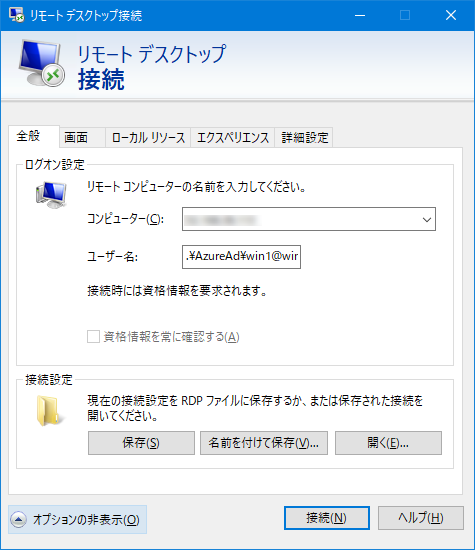The width and height of the screenshot is (475, 550).
Task: Go to the 詳細設定 tab
Action: (x=304, y=137)
